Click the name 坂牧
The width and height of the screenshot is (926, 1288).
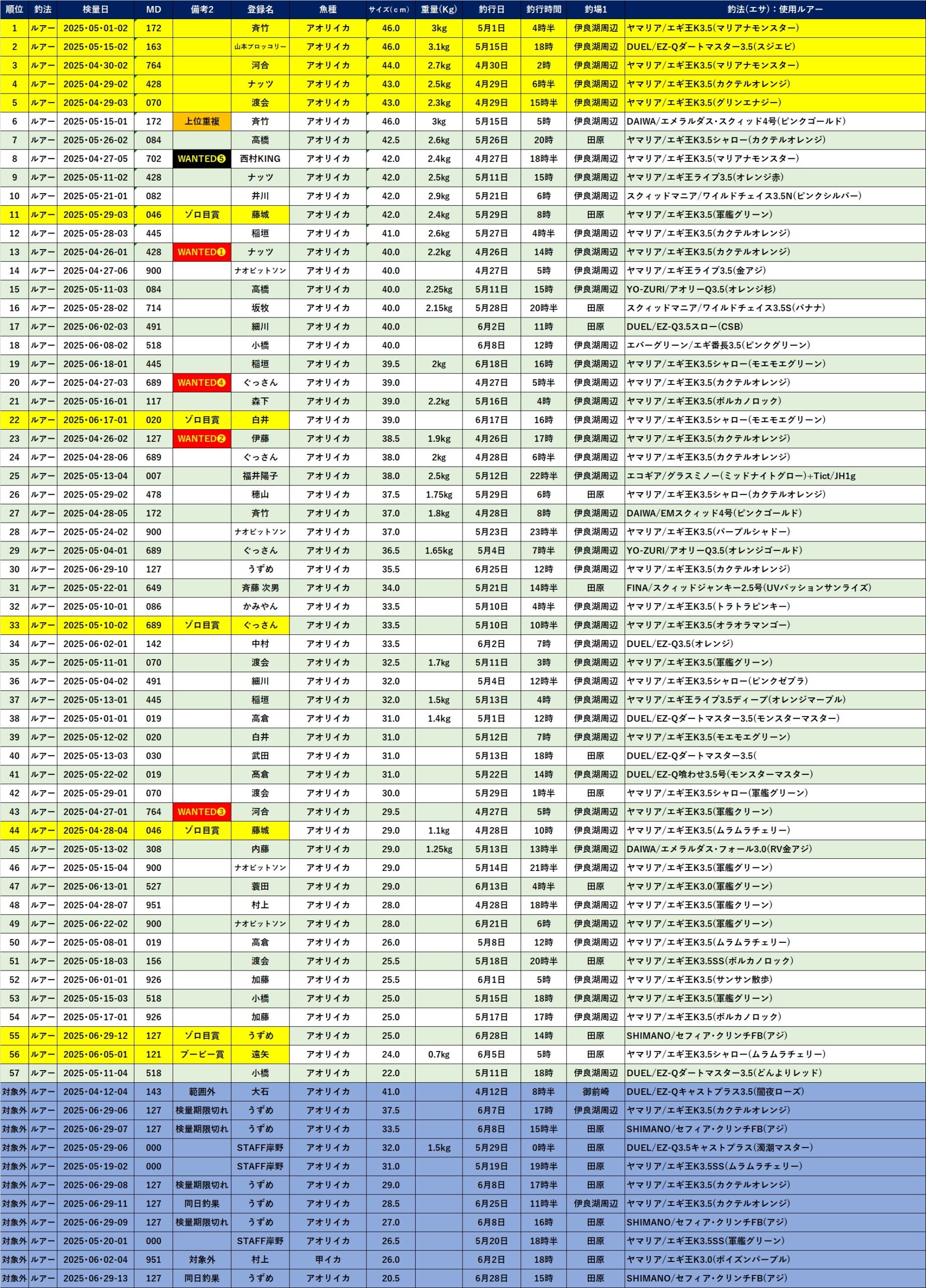260,308
